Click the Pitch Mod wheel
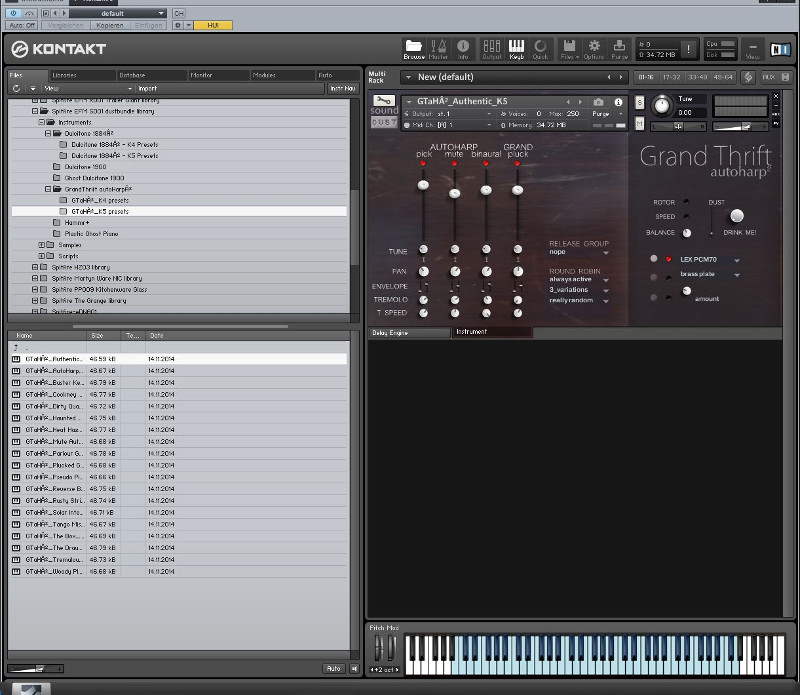The image size is (800, 695). click(x=378, y=648)
